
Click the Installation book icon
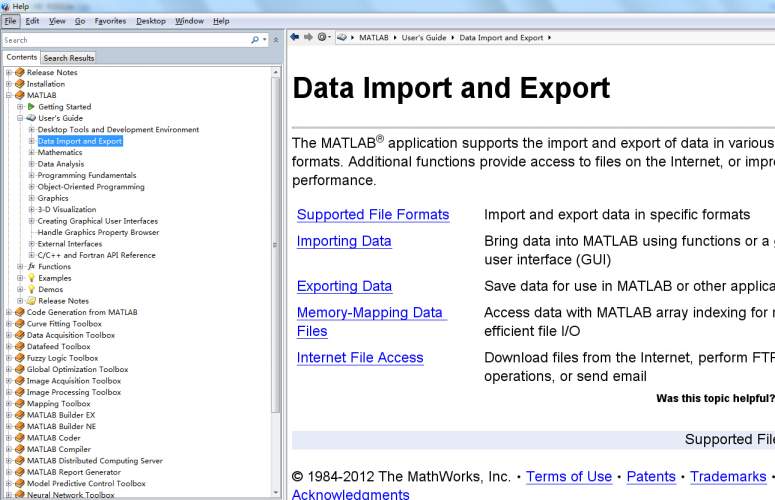coord(20,83)
